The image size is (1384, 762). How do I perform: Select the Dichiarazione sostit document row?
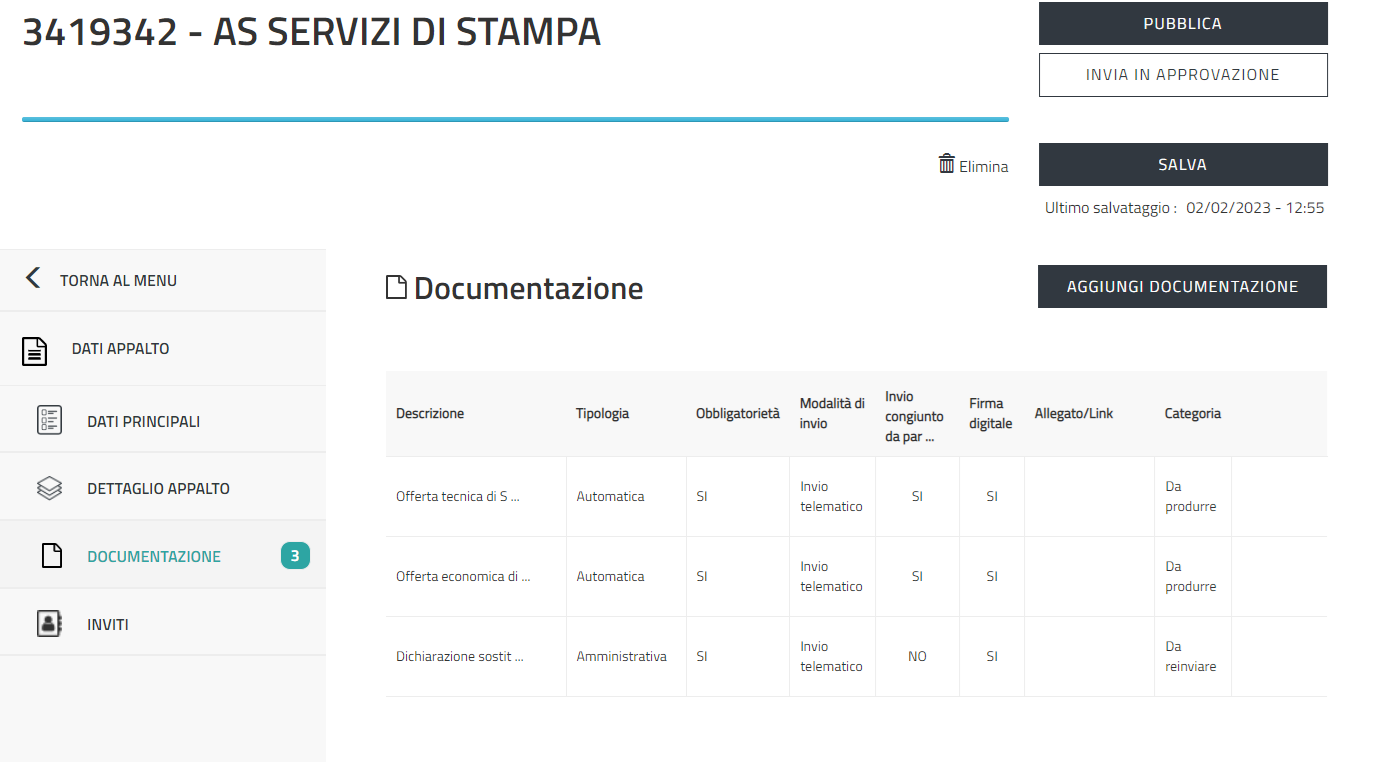click(460, 657)
